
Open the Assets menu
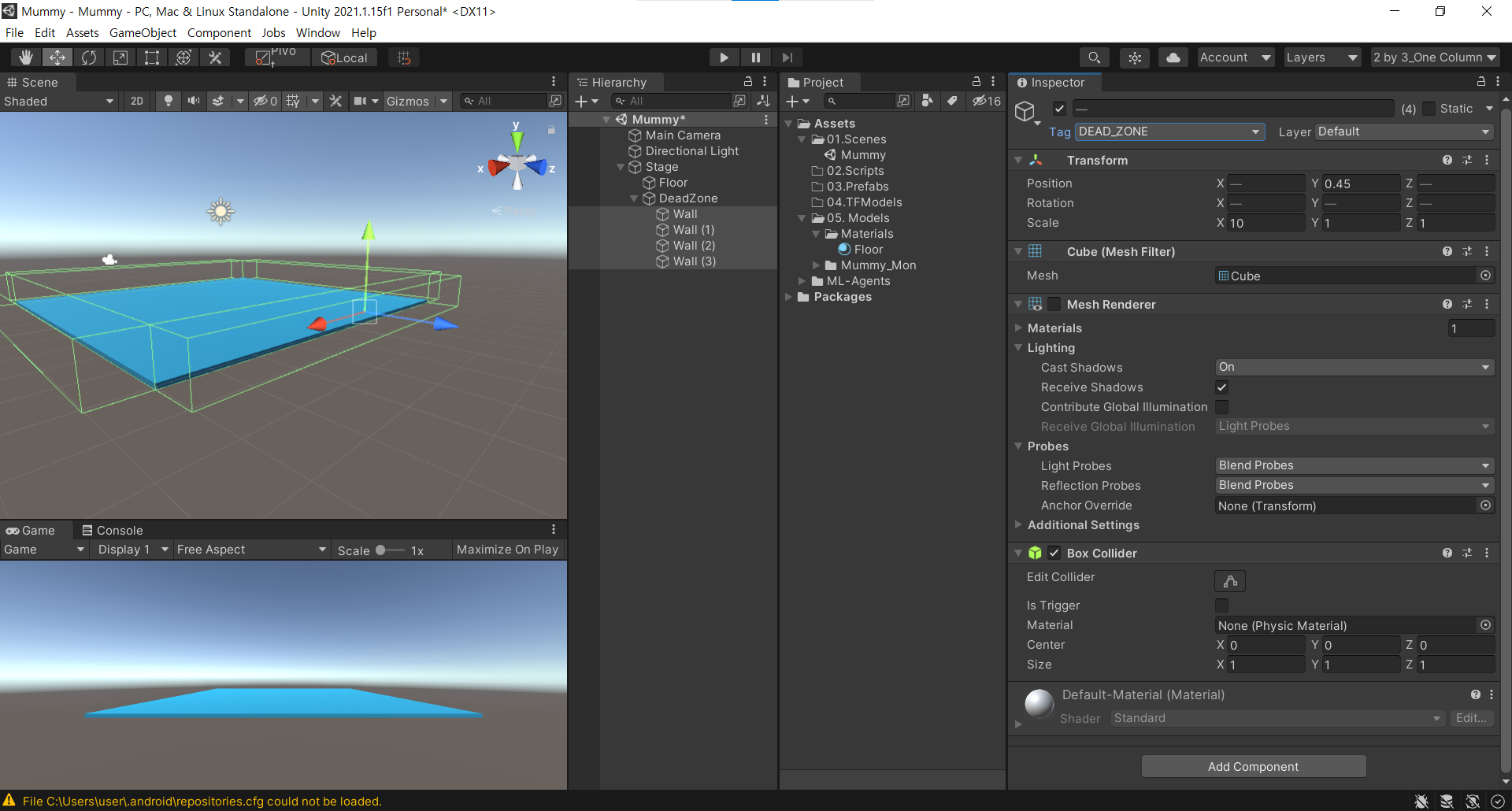82,32
